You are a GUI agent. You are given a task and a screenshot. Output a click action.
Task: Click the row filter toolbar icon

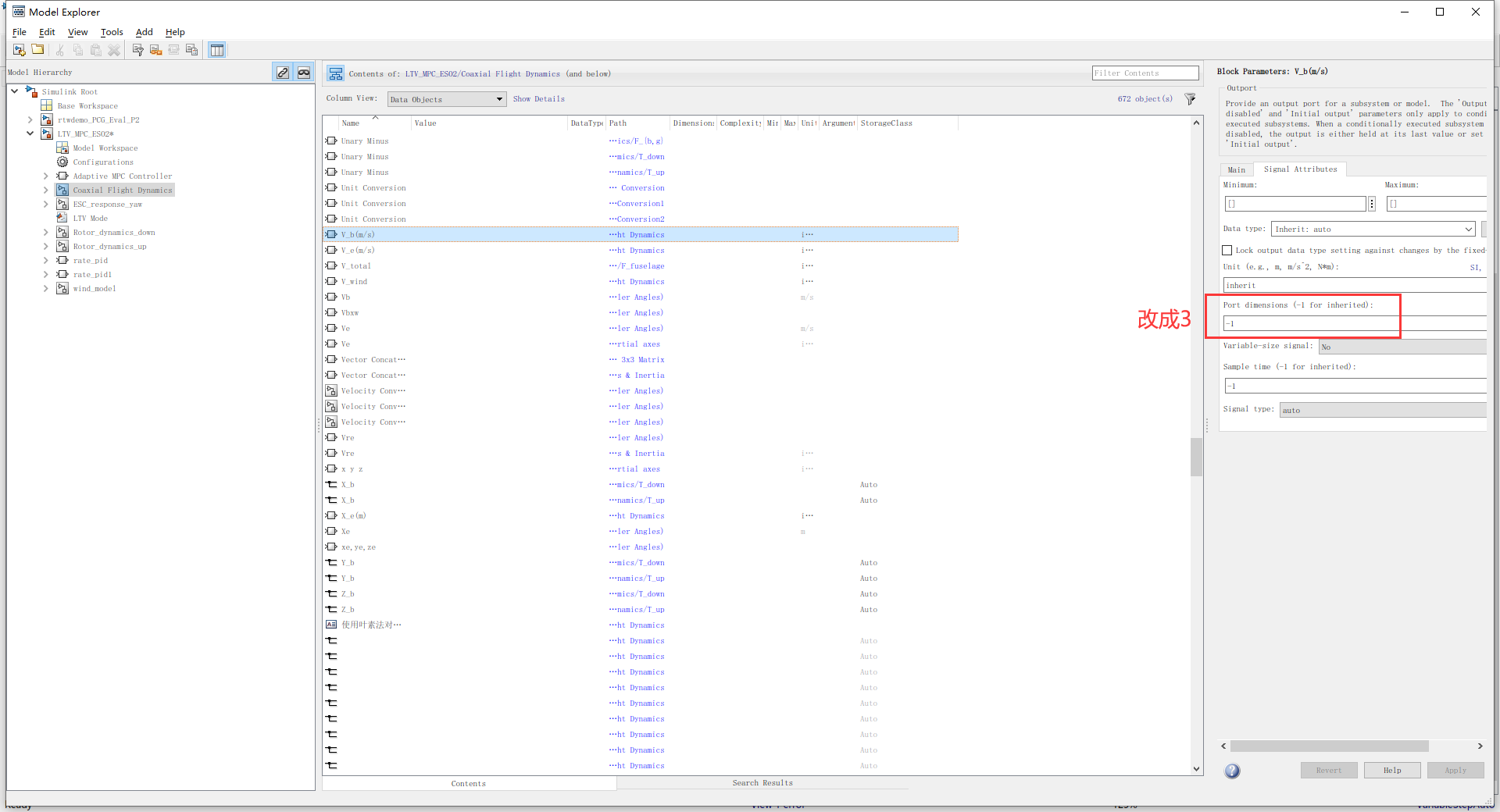pos(138,50)
